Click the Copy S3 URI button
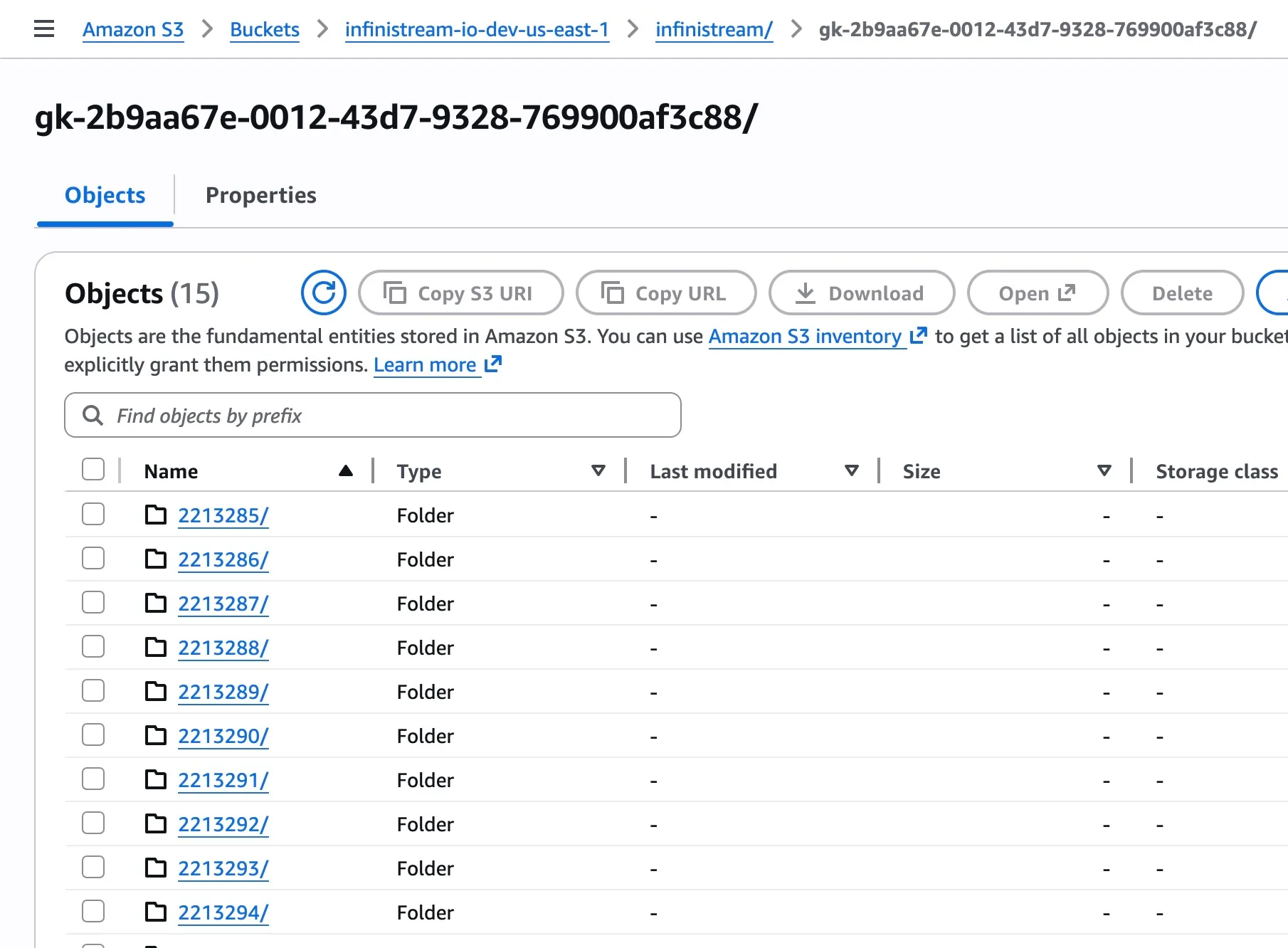The height and width of the screenshot is (948, 1288). coord(461,293)
